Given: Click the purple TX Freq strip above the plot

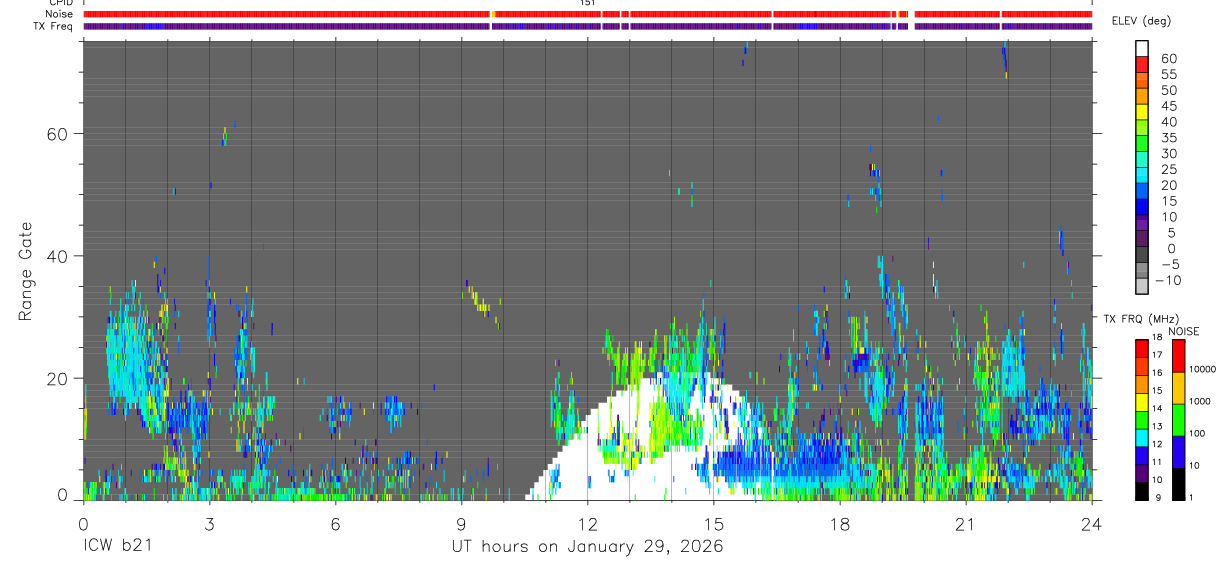Looking at the screenshot, I should tap(587, 26).
